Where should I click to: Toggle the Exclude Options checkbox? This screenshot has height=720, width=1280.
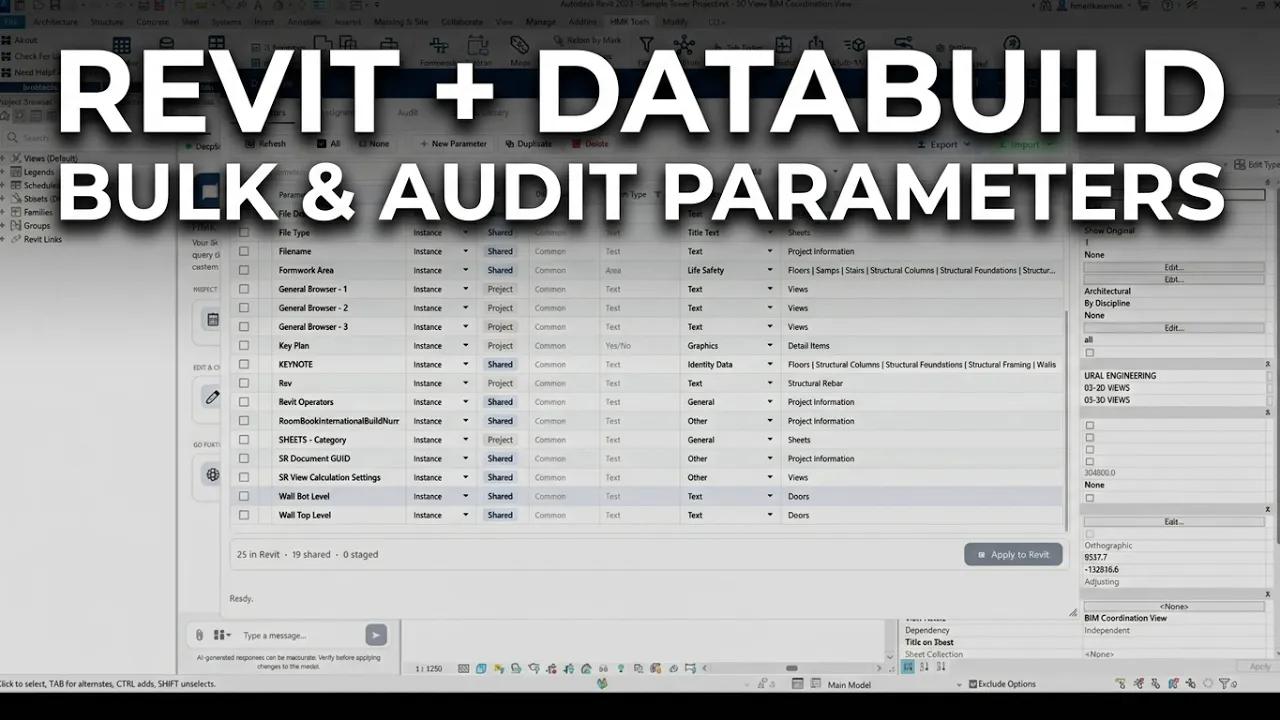click(x=973, y=684)
